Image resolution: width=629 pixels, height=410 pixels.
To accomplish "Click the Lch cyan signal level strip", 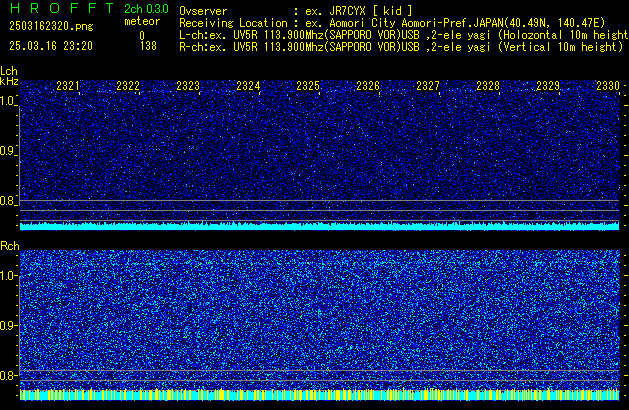I will point(320,226).
